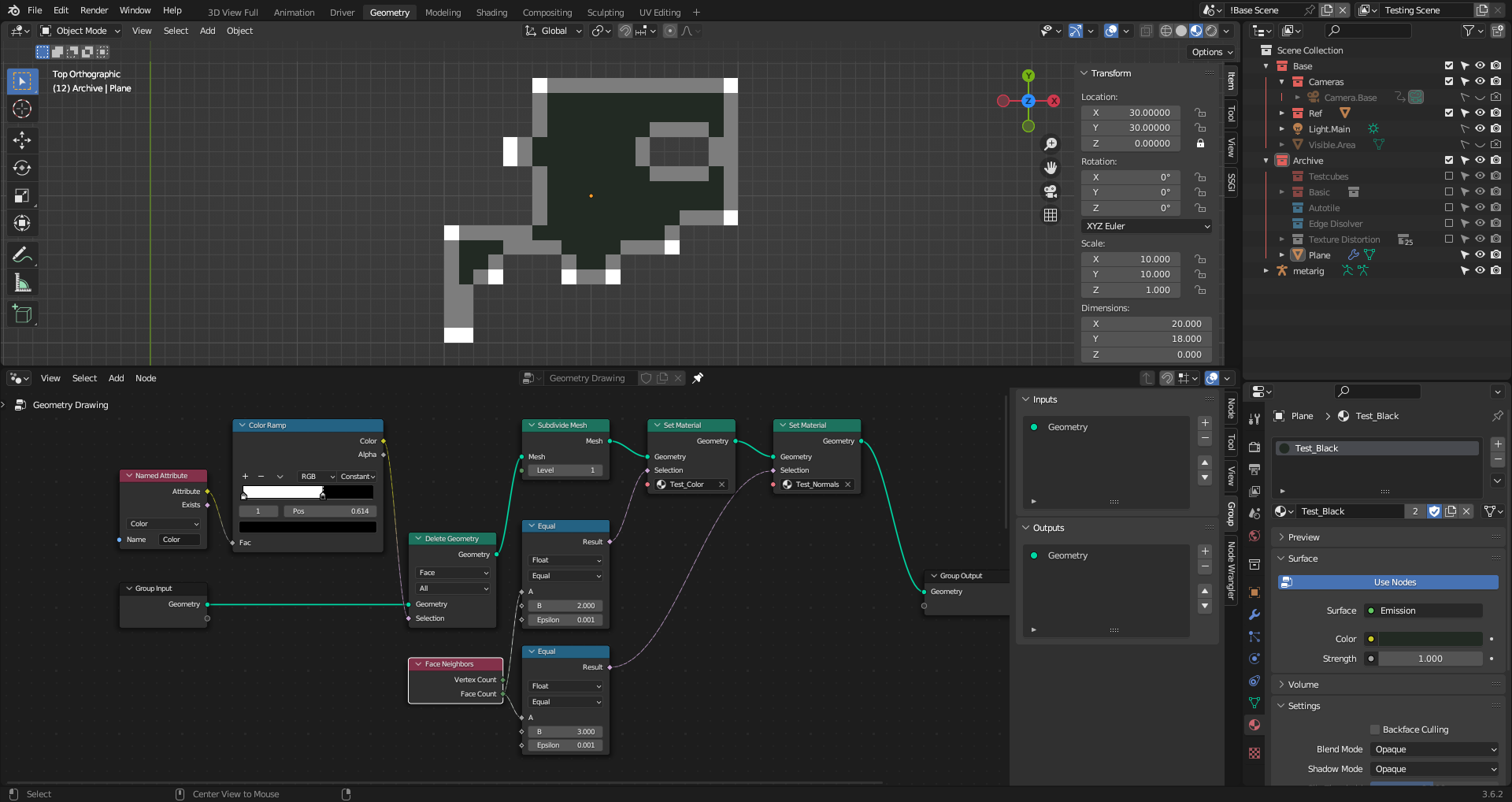The height and width of the screenshot is (802, 1512).
Task: Select the Move tool
Action: (22, 140)
